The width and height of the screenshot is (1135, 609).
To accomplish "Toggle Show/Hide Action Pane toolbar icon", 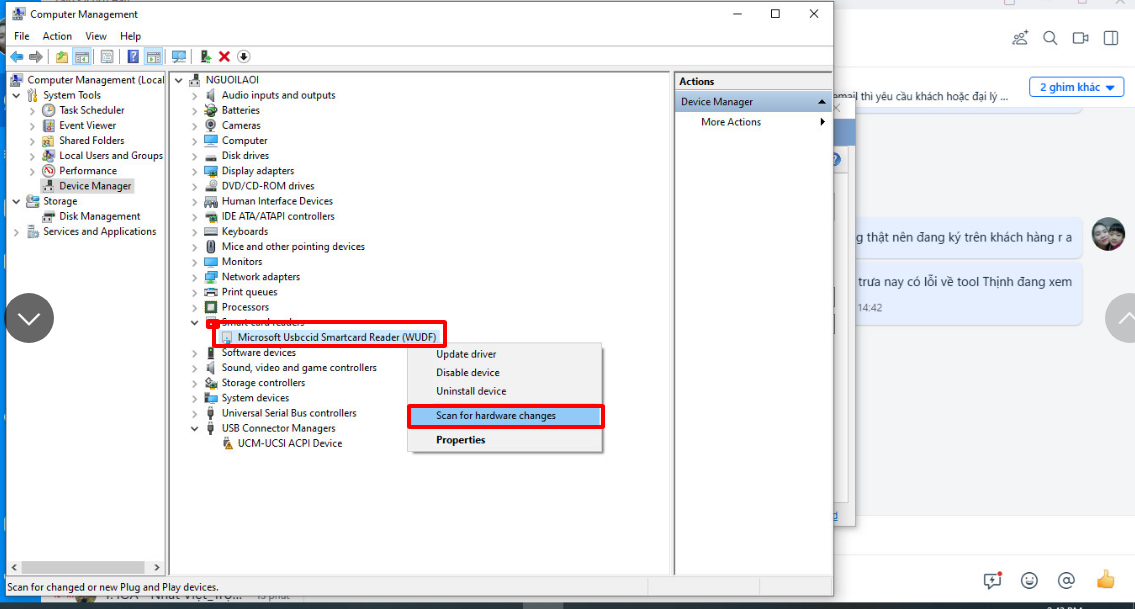I will [153, 56].
